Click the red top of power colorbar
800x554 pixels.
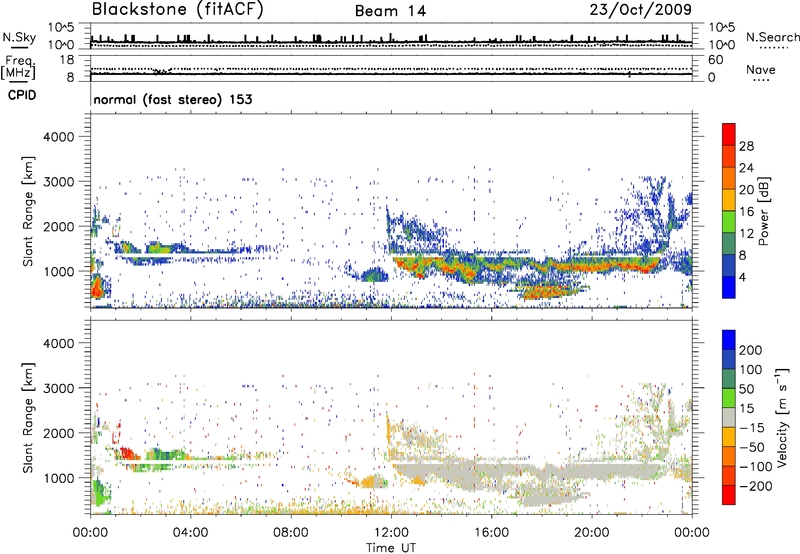tap(729, 134)
